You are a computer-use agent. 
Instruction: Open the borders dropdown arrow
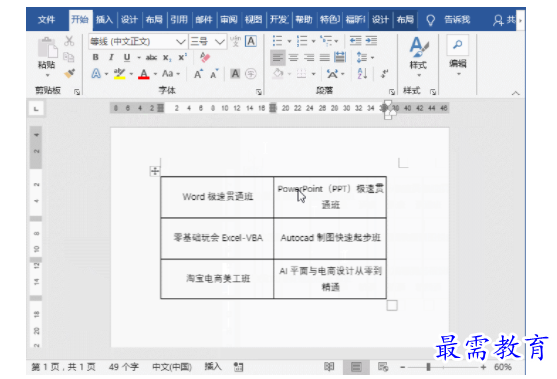[x=313, y=74]
